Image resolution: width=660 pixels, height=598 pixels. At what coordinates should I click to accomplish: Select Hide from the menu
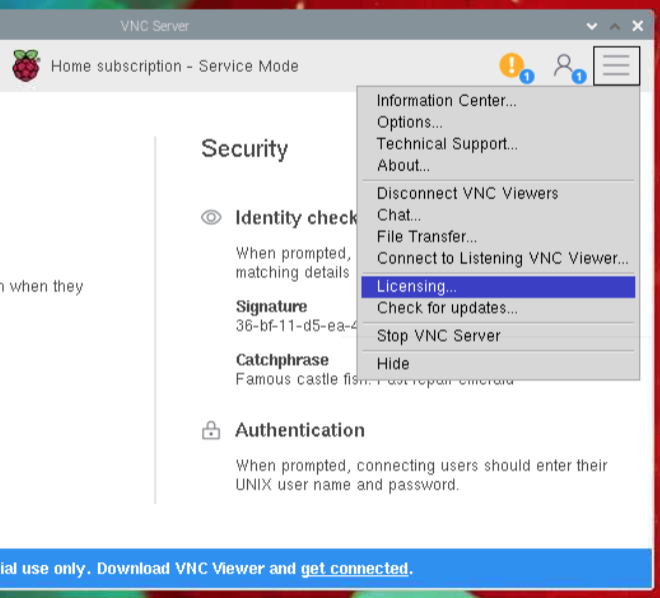(x=498, y=364)
